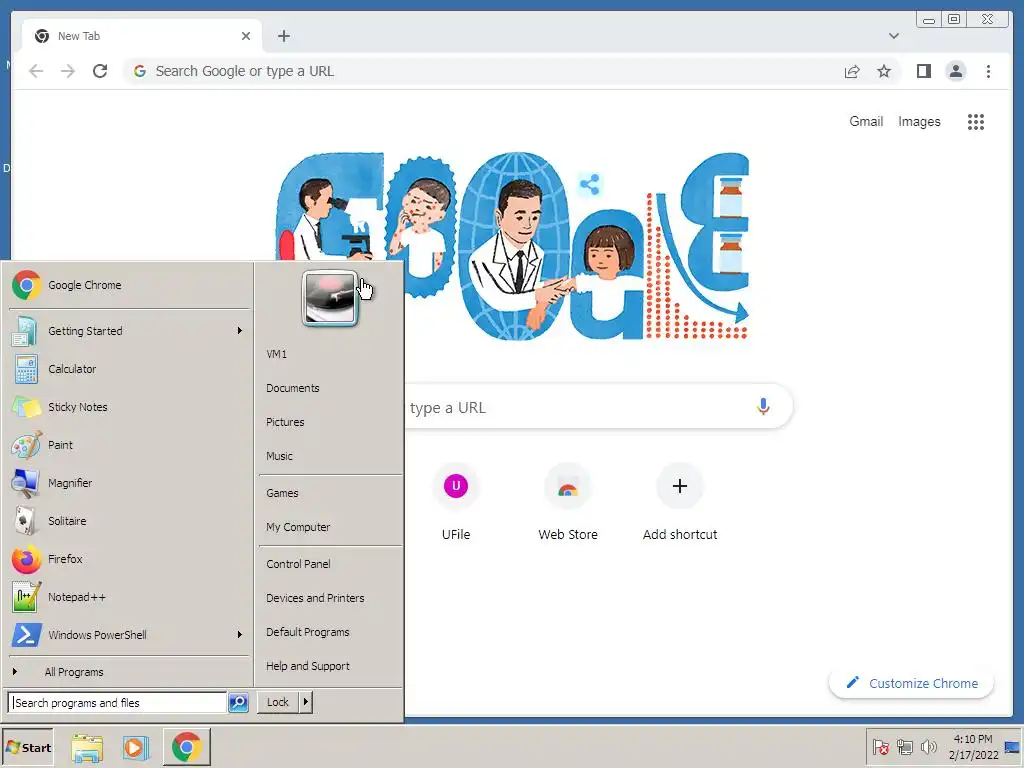Launch Paint from Start menu

tap(129, 445)
